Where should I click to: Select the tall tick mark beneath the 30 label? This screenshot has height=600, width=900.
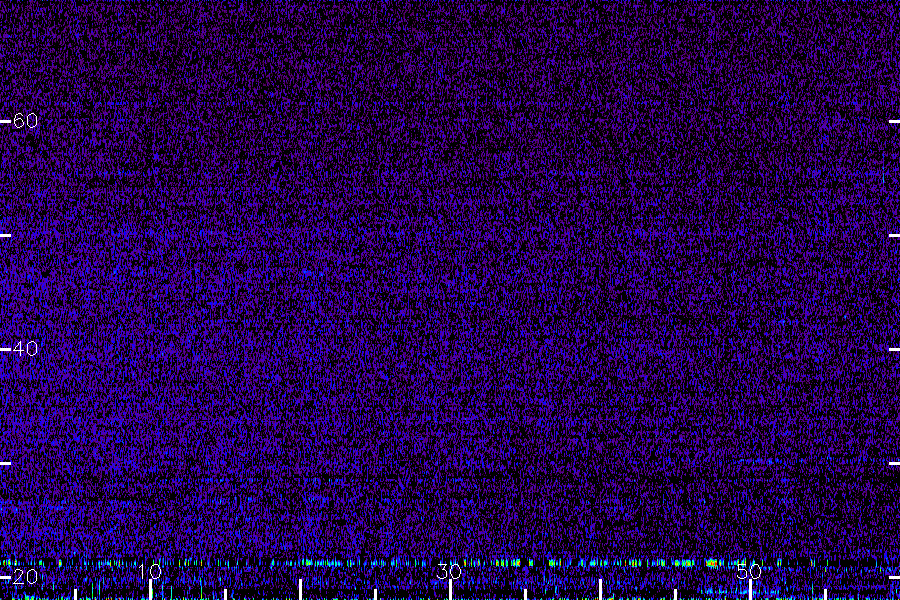(x=451, y=590)
